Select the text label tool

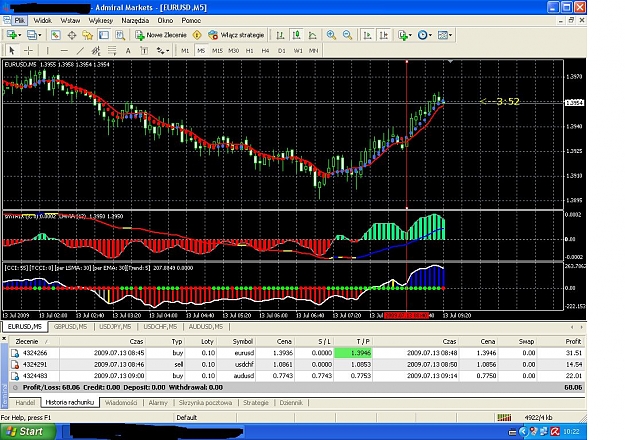(144, 51)
